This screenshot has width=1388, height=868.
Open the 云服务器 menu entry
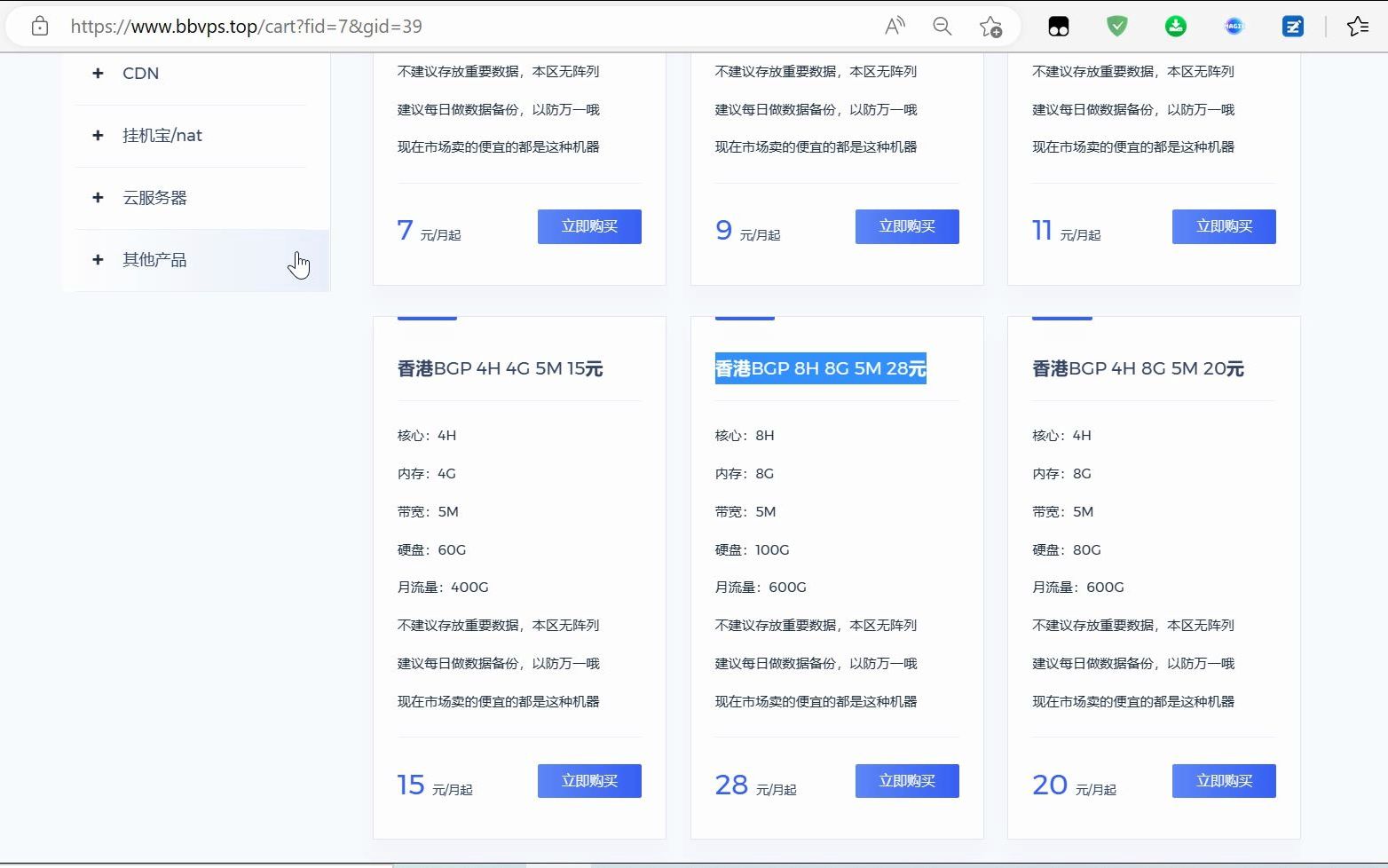pos(154,198)
